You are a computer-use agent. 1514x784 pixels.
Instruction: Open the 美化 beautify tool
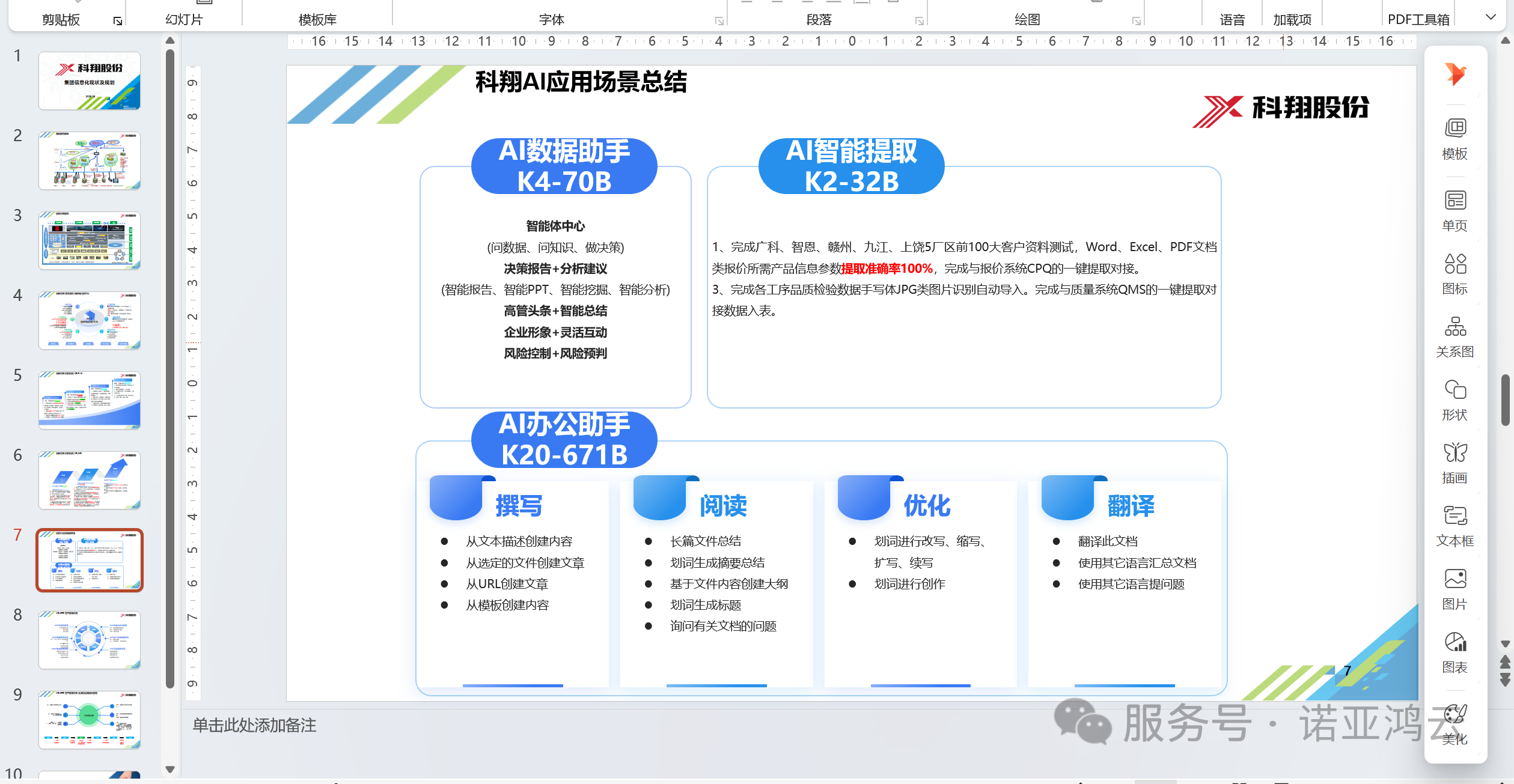pyautogui.click(x=1455, y=725)
